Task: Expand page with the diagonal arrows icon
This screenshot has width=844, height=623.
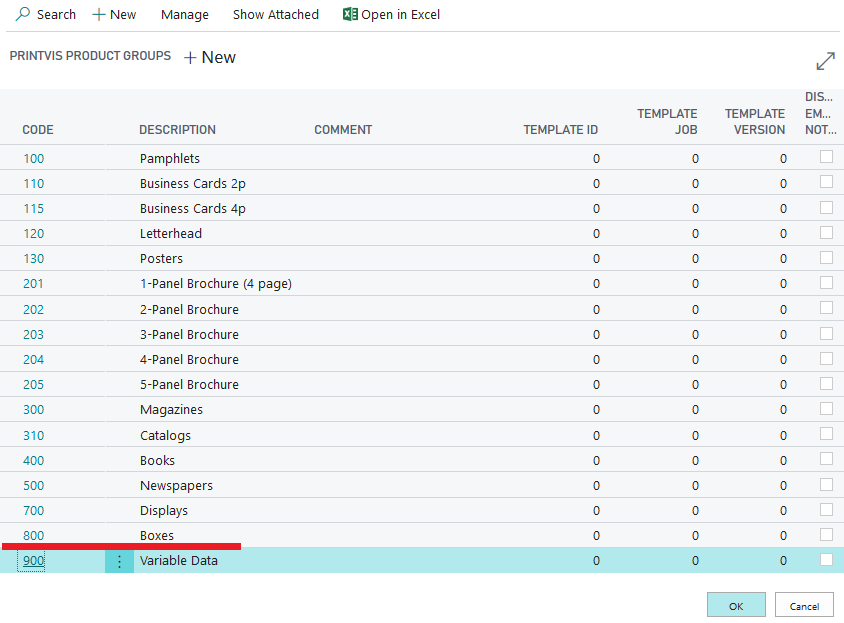Action: point(825,62)
